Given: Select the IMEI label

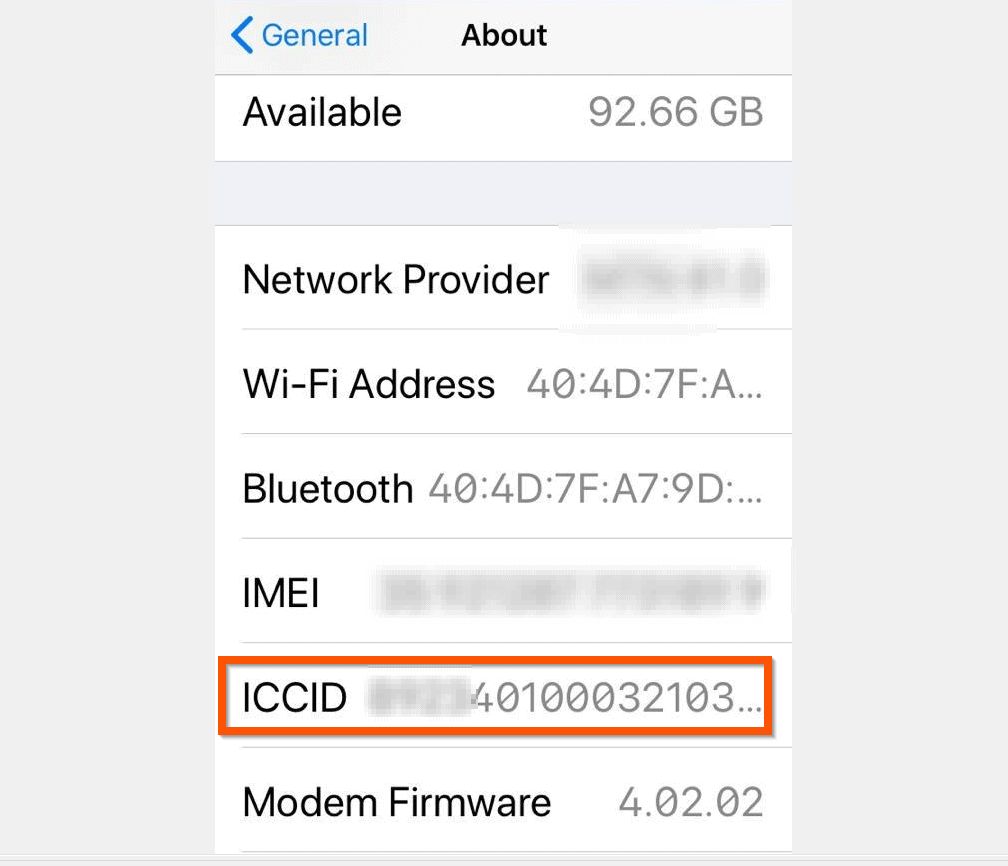Looking at the screenshot, I should pyautogui.click(x=281, y=593).
